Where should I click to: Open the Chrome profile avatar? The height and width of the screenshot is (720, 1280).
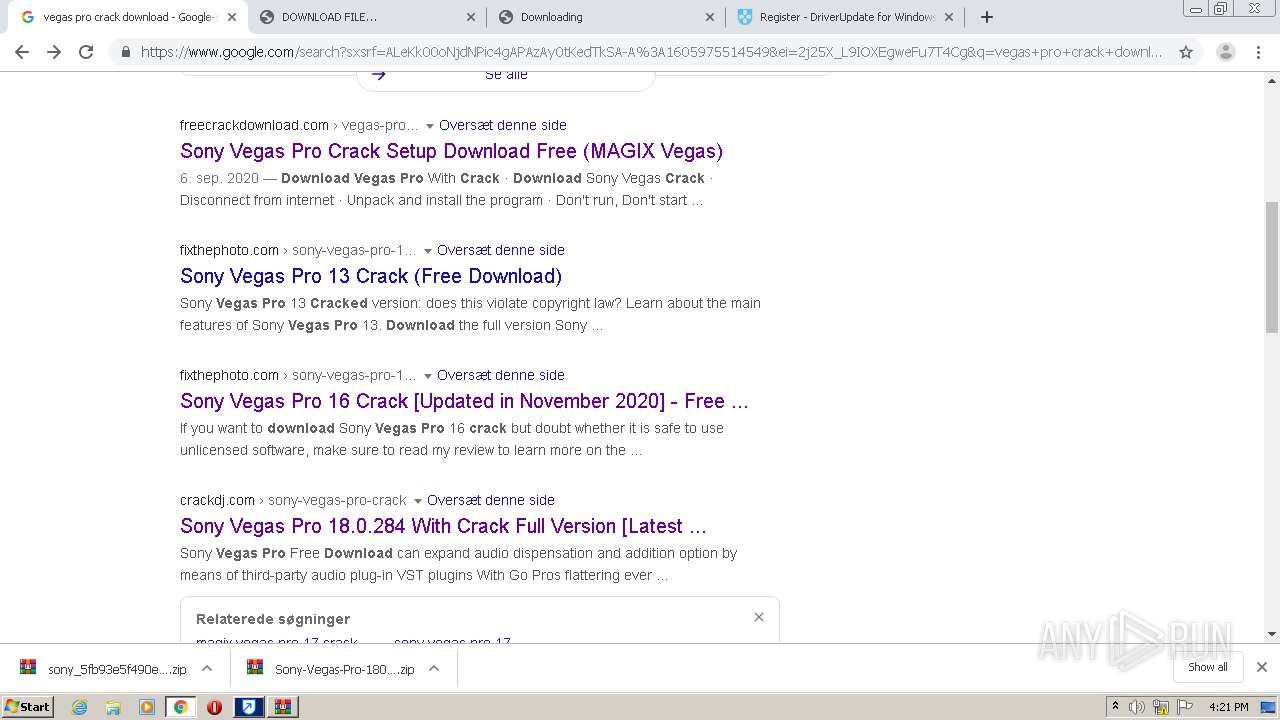coord(1225,52)
